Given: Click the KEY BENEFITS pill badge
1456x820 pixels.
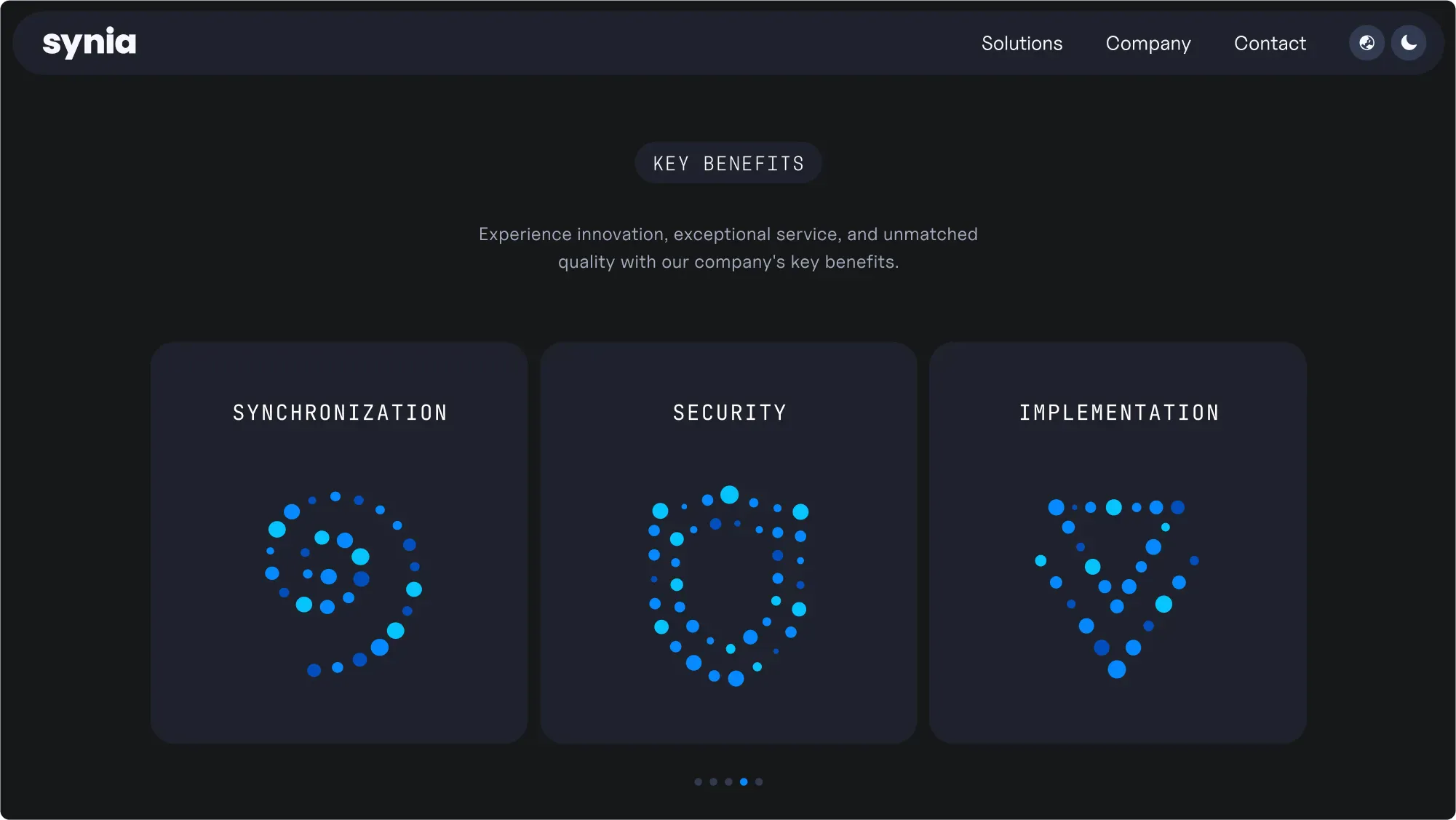Looking at the screenshot, I should (x=728, y=164).
